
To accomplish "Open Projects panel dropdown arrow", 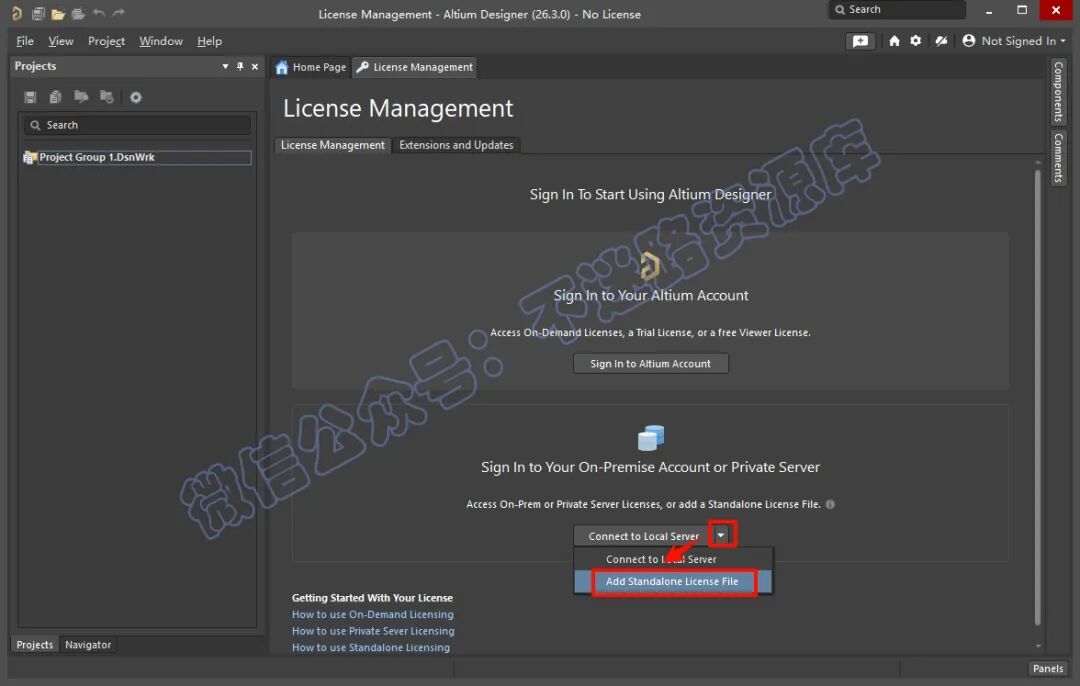I will [x=225, y=66].
